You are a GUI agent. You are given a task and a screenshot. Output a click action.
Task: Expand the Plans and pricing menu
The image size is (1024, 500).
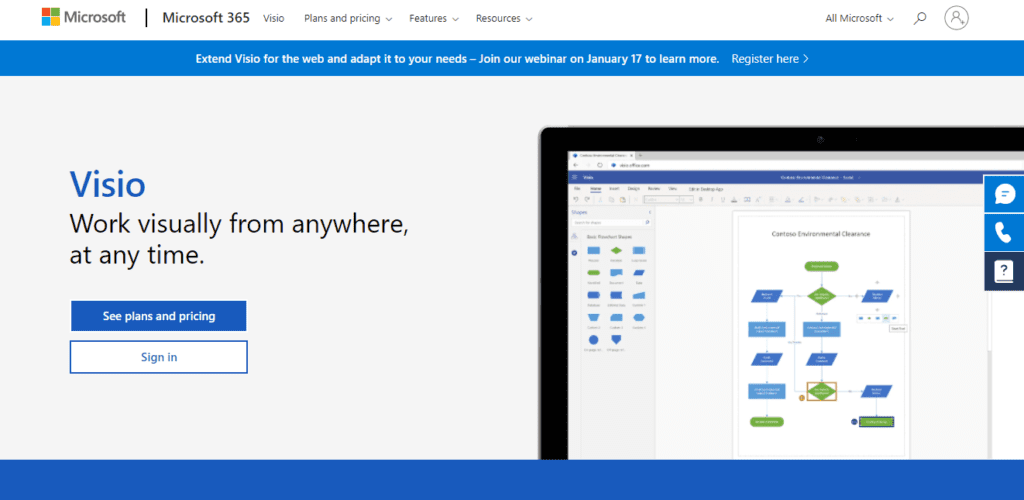pos(348,18)
